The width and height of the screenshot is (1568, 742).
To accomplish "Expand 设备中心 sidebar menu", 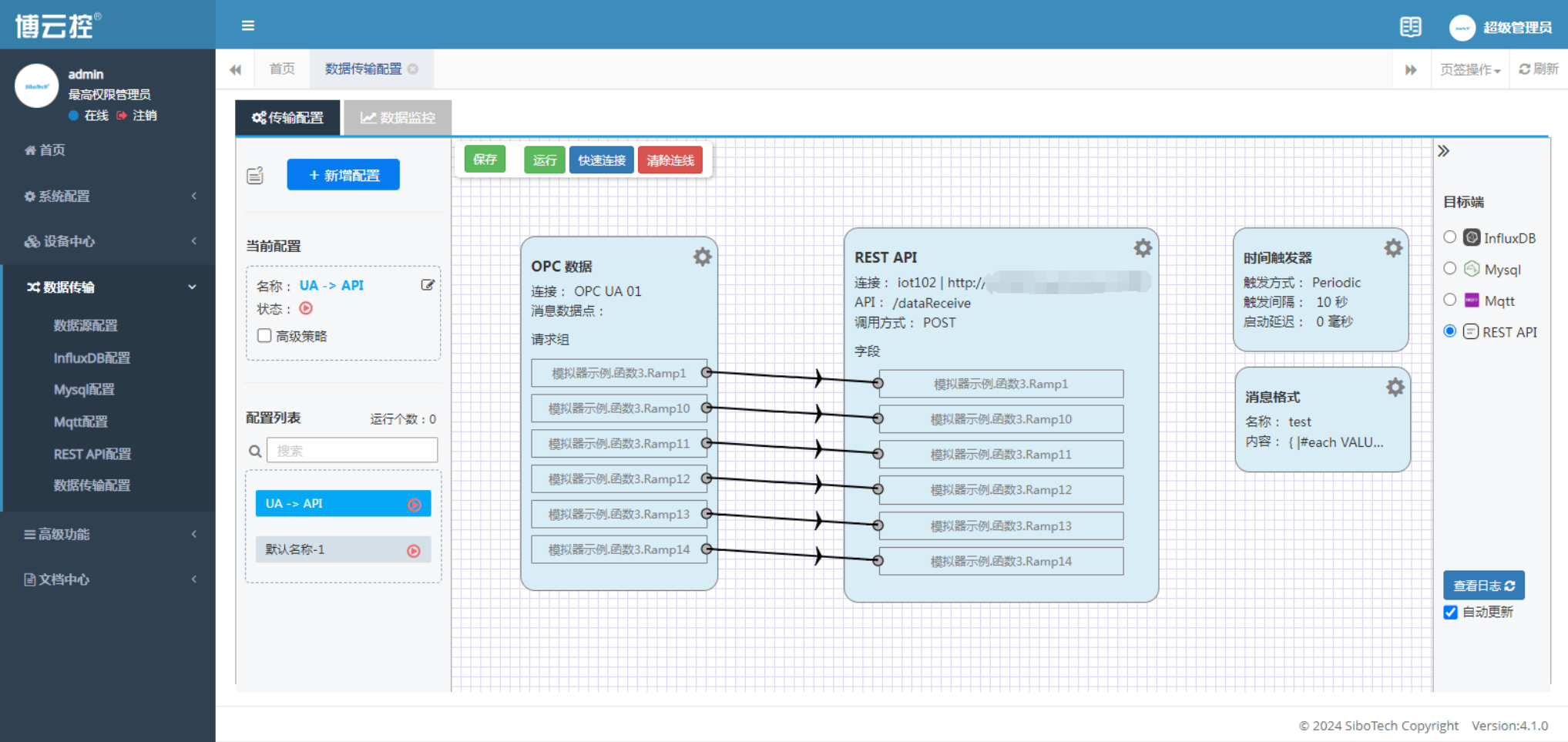I will (108, 241).
